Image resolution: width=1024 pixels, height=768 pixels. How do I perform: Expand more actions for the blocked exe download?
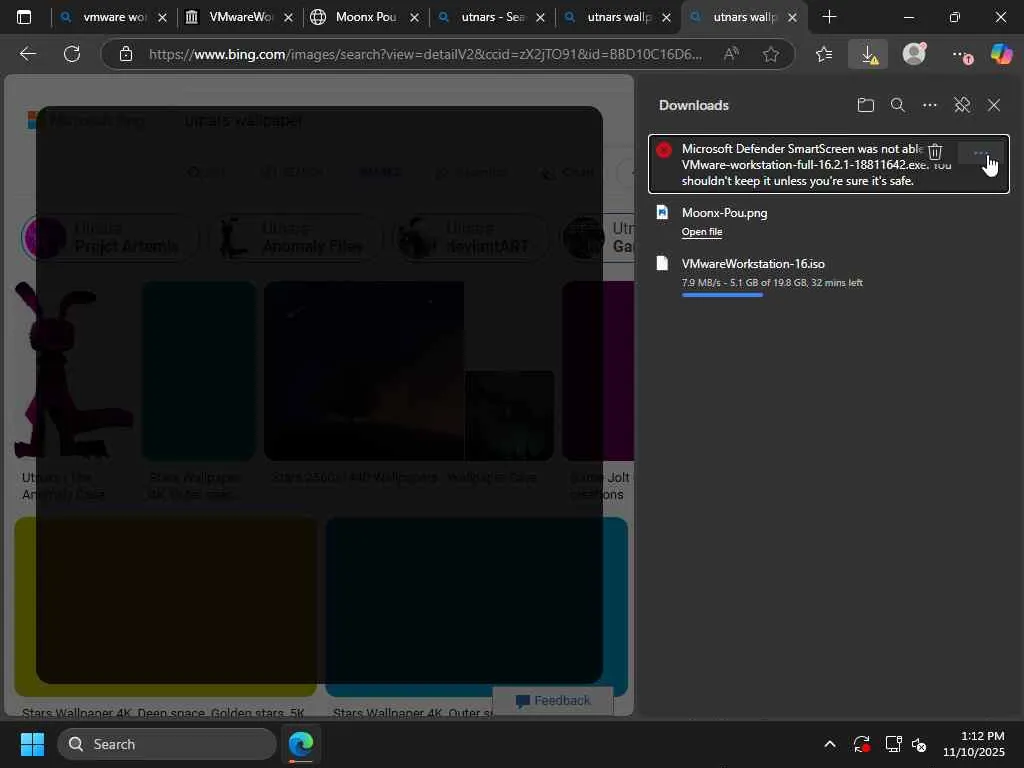(980, 153)
